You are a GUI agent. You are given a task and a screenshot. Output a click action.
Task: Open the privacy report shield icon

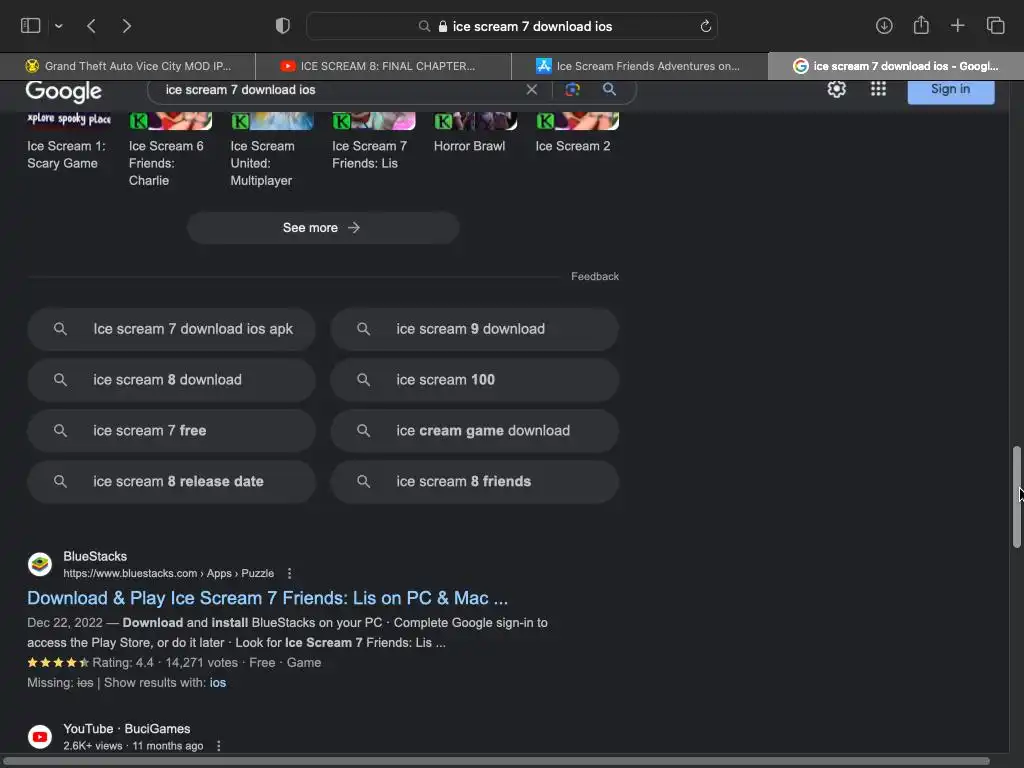[x=283, y=26]
